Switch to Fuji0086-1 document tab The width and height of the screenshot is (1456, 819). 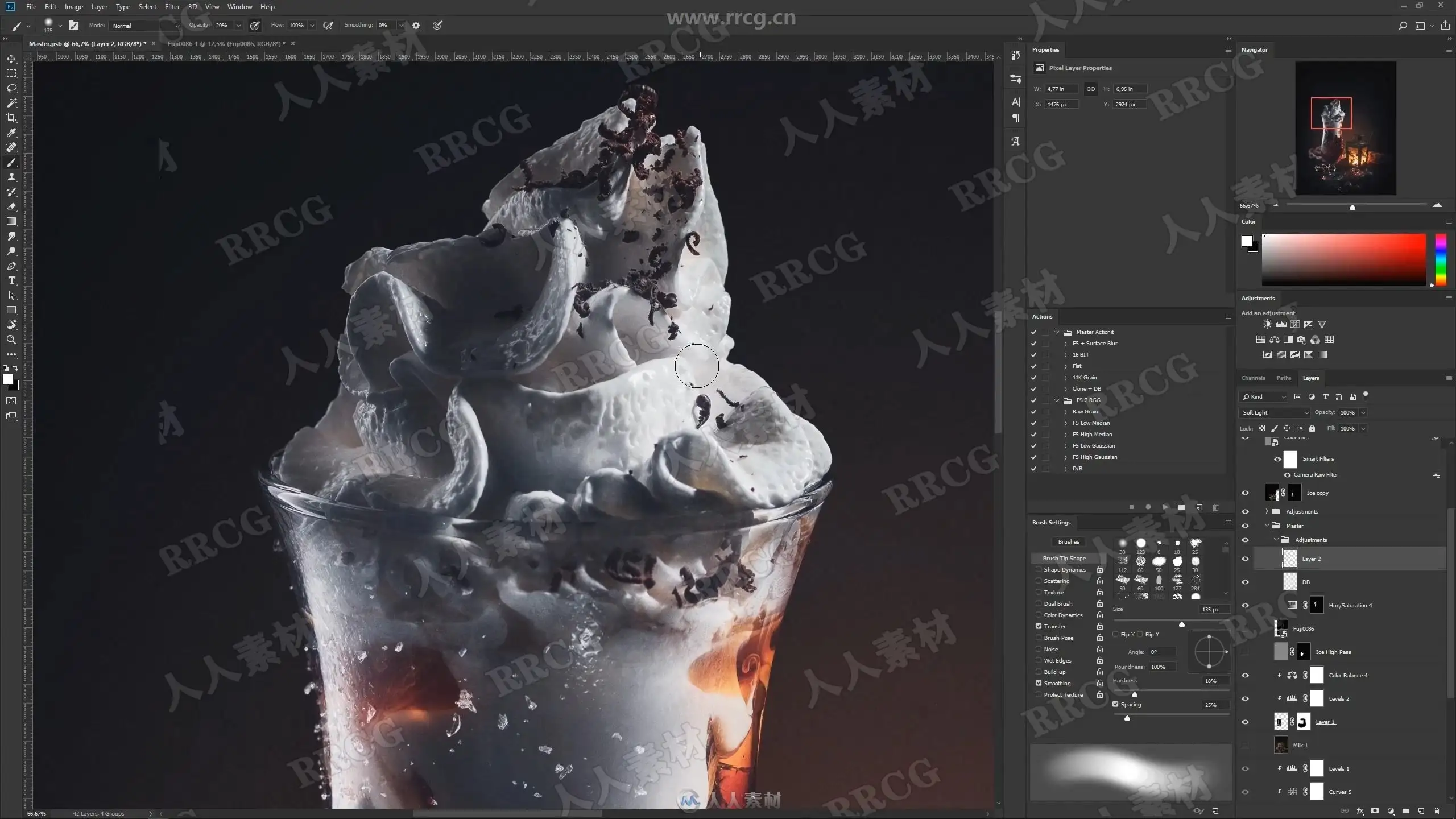point(226,44)
